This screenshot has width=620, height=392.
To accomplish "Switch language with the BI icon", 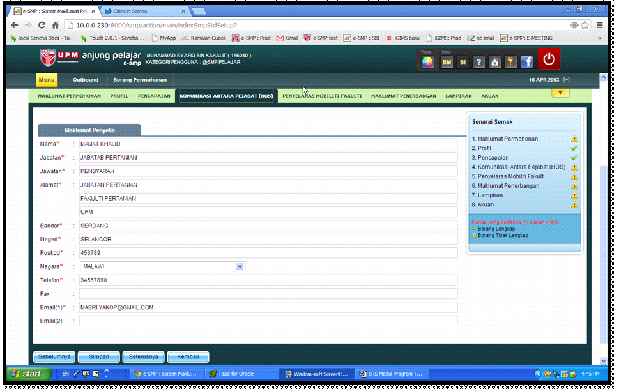I will point(463,62).
